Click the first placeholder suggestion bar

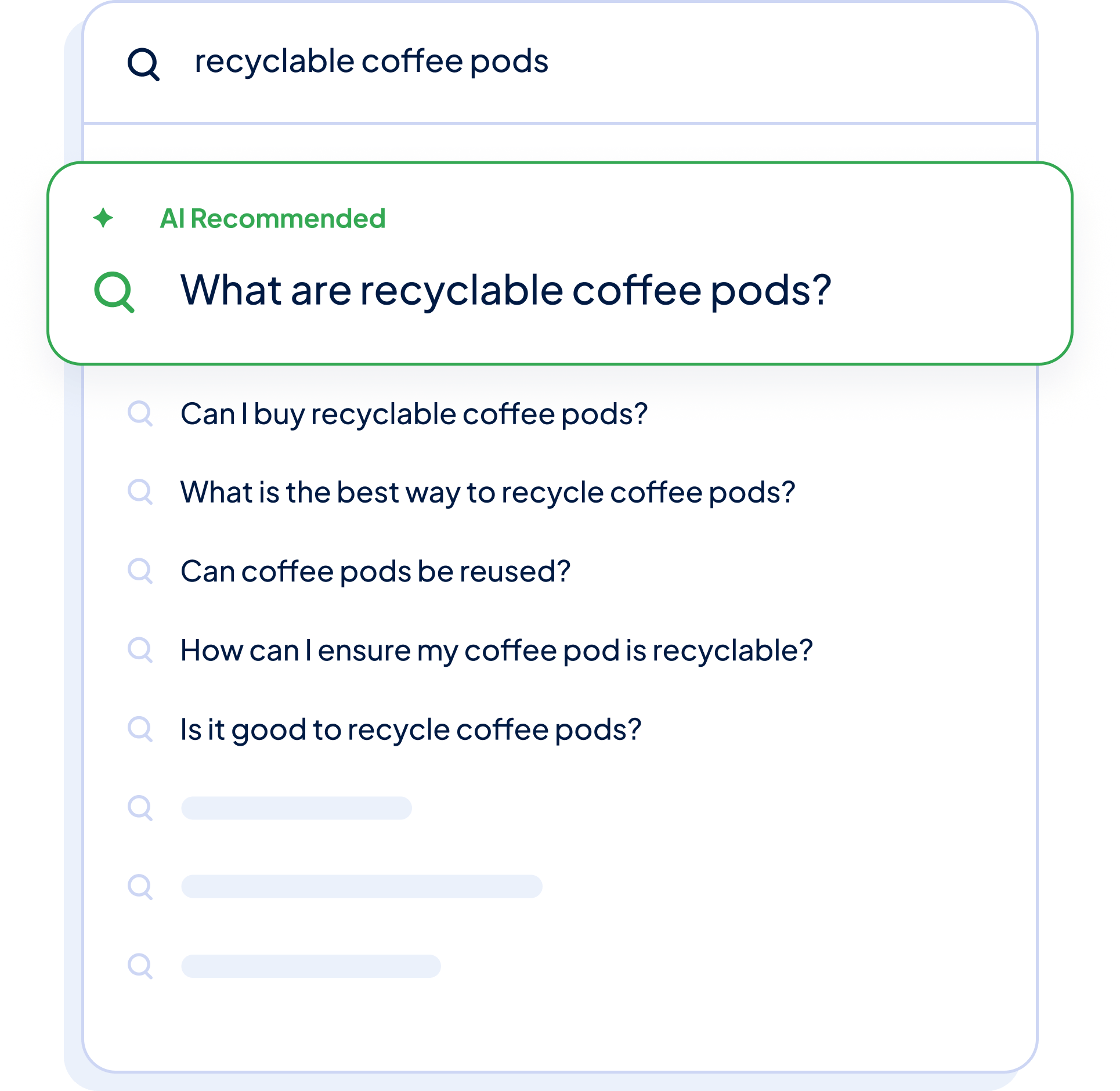tap(297, 808)
